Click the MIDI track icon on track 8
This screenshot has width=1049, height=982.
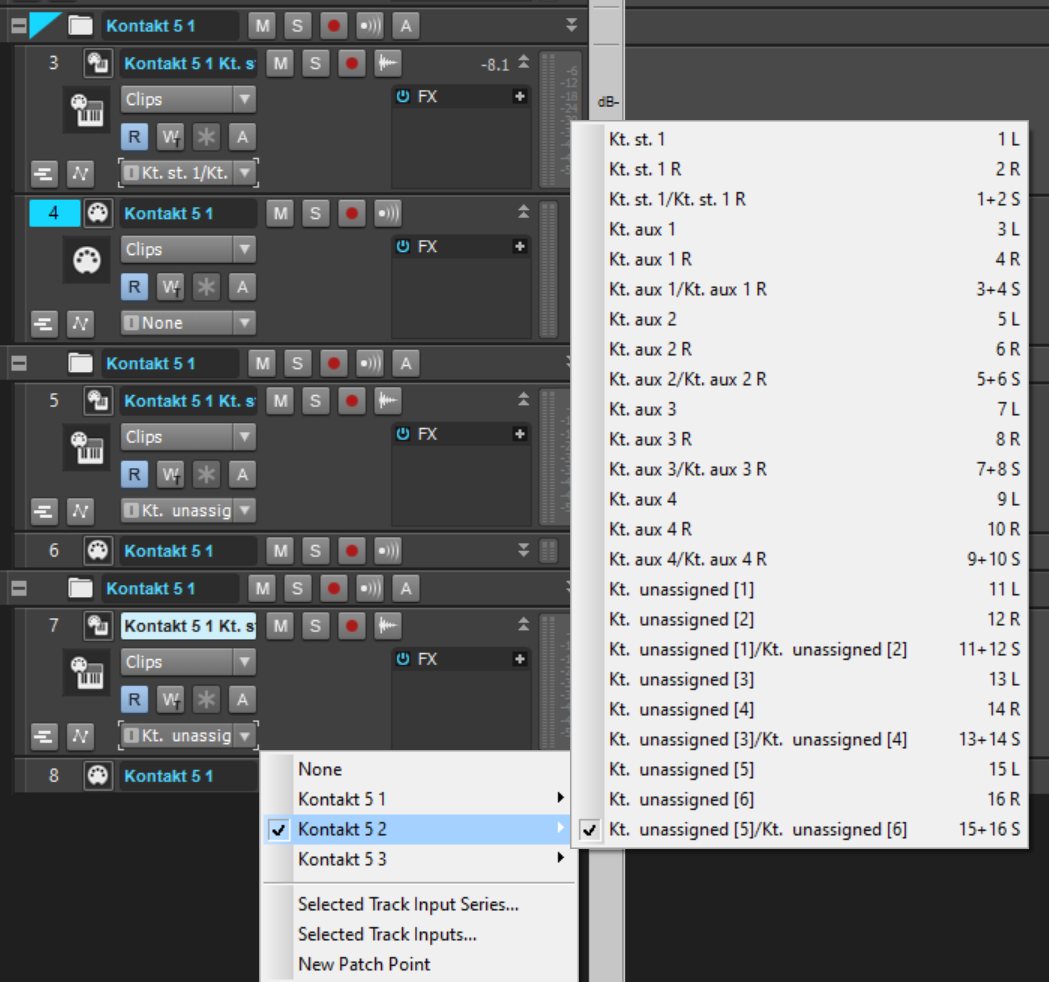[98, 775]
